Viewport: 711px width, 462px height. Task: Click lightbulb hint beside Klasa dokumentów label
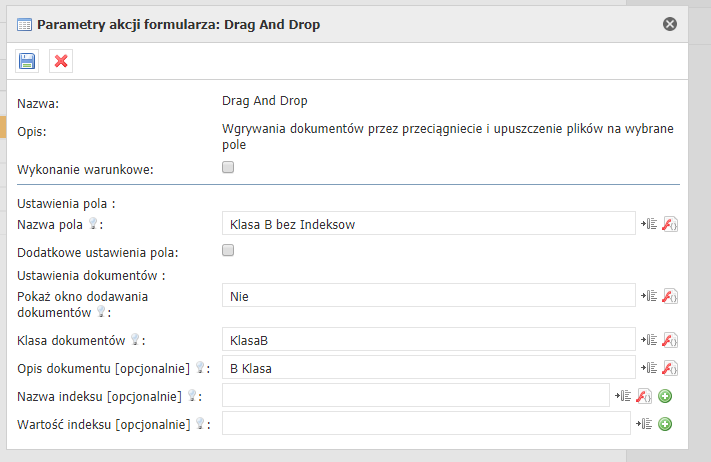[135, 340]
